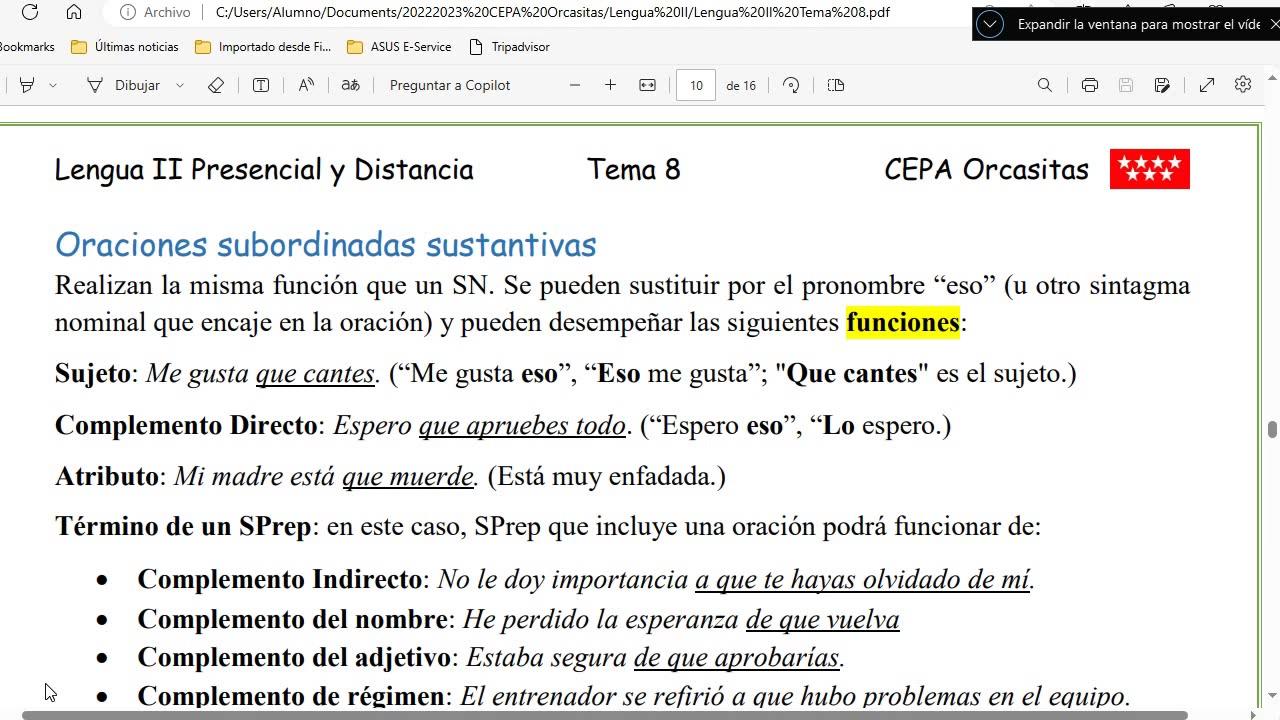Ask Copilot about this PDF
The image size is (1280, 720).
[x=450, y=85]
